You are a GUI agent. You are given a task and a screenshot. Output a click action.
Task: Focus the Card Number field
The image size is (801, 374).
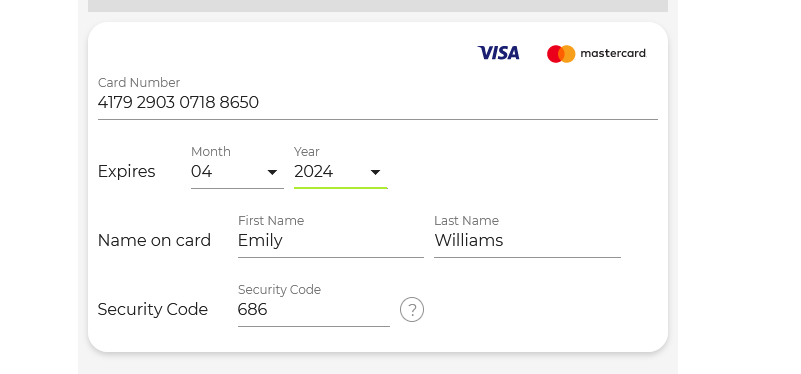[x=378, y=103]
